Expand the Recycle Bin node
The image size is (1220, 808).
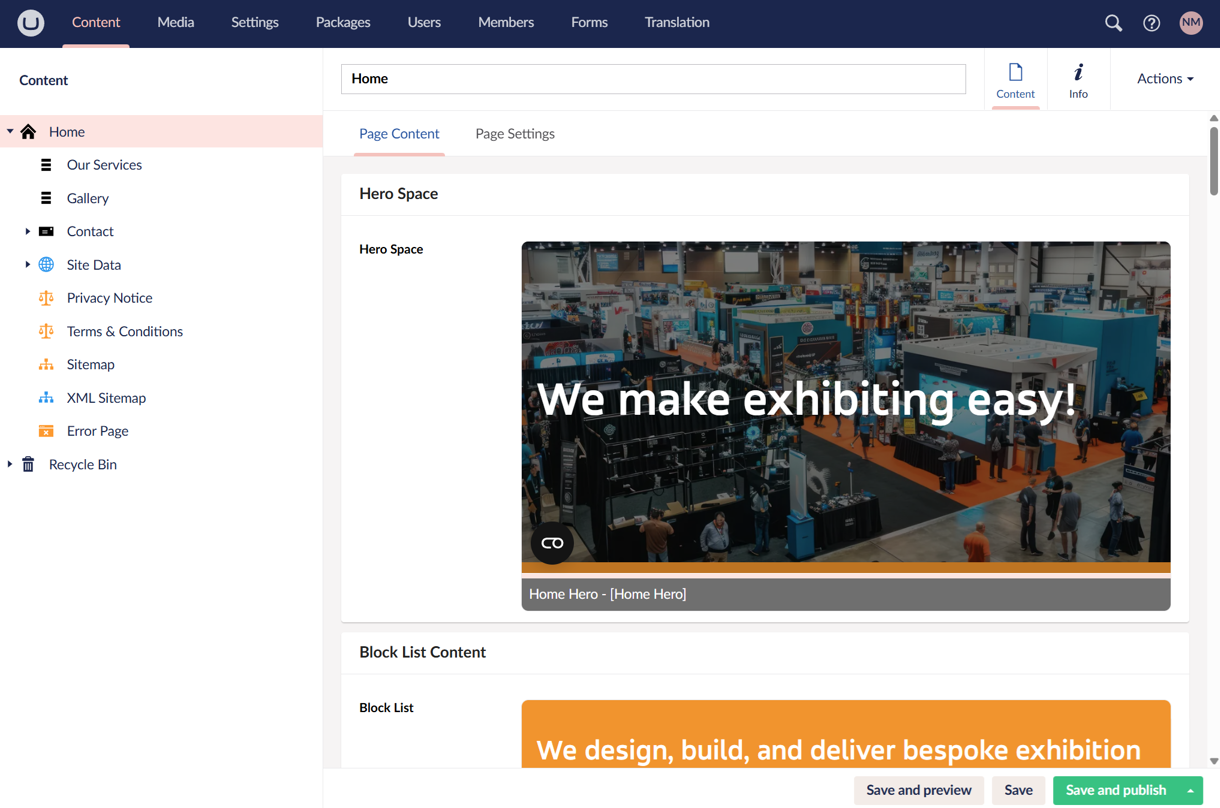click(10, 464)
